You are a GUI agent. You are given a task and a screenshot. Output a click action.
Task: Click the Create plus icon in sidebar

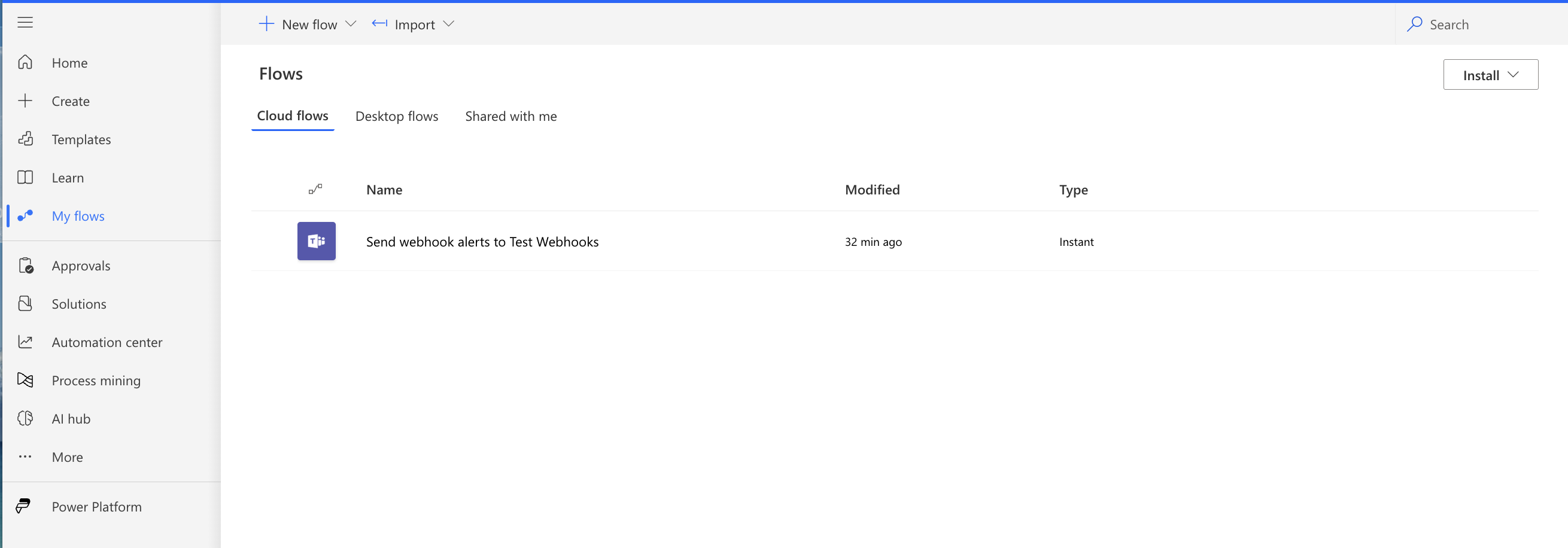click(25, 101)
